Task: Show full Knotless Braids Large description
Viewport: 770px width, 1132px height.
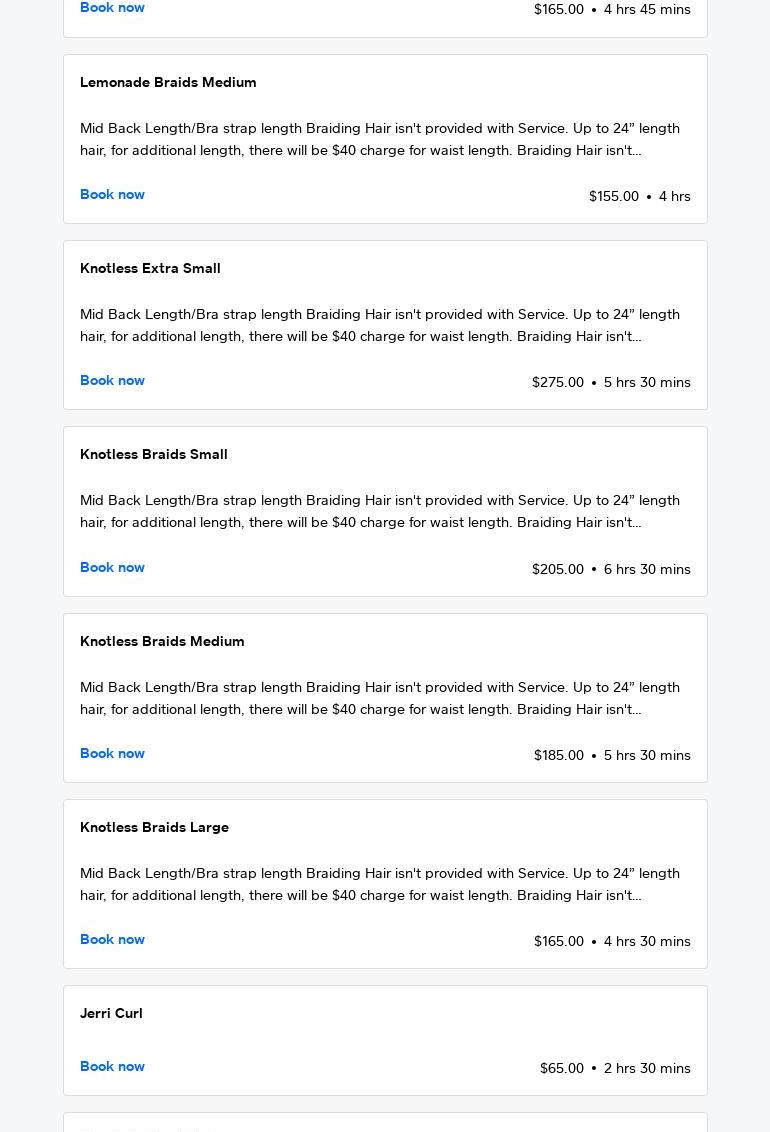Action: click(380, 885)
